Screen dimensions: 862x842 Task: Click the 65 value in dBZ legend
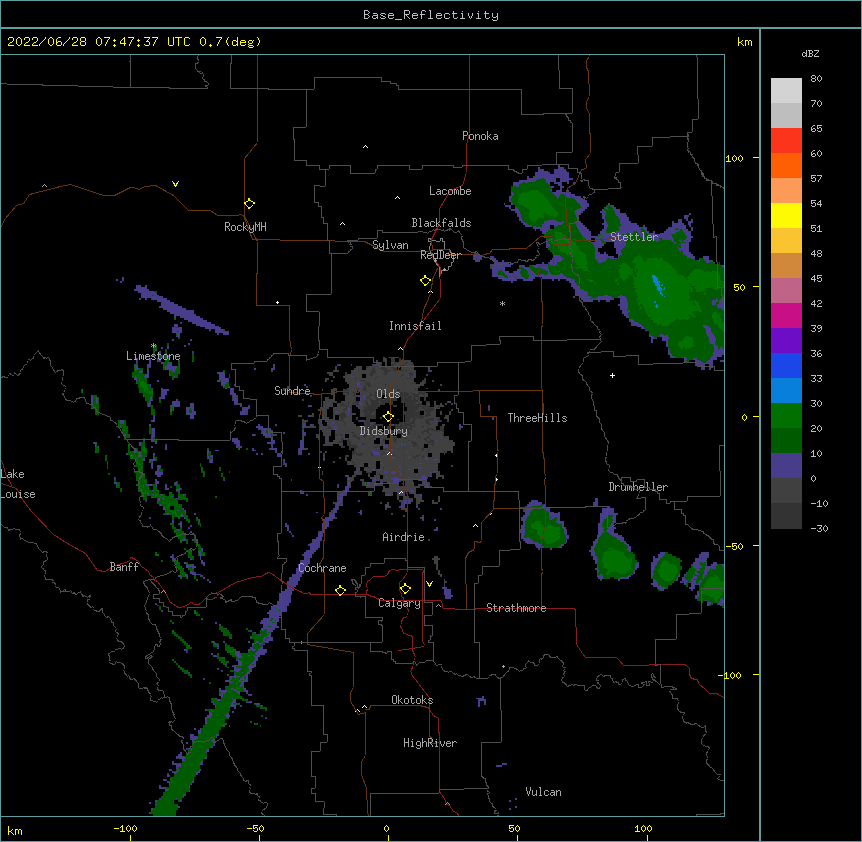tap(816, 129)
